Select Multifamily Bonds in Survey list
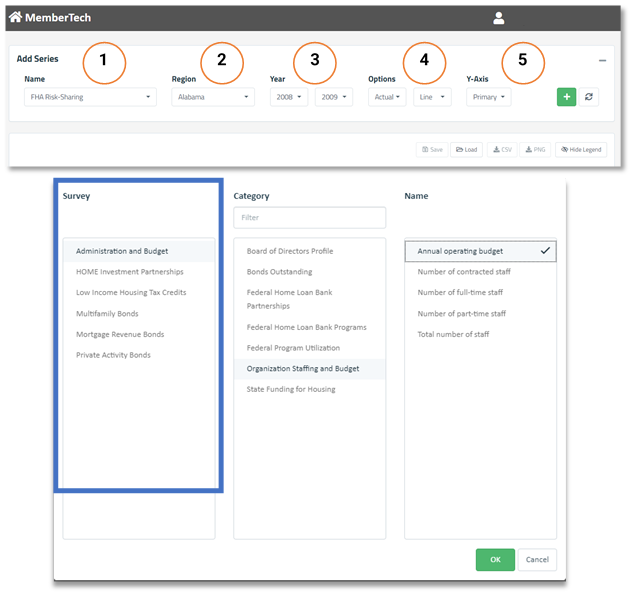Screen dimensions: 635x595 point(107,314)
